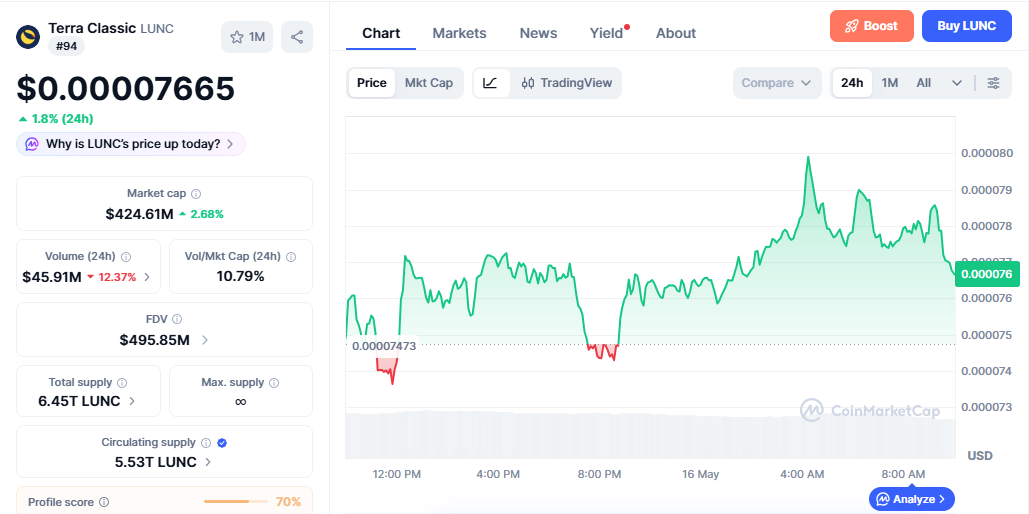Expand Circulating supply details chevron

click(208, 462)
